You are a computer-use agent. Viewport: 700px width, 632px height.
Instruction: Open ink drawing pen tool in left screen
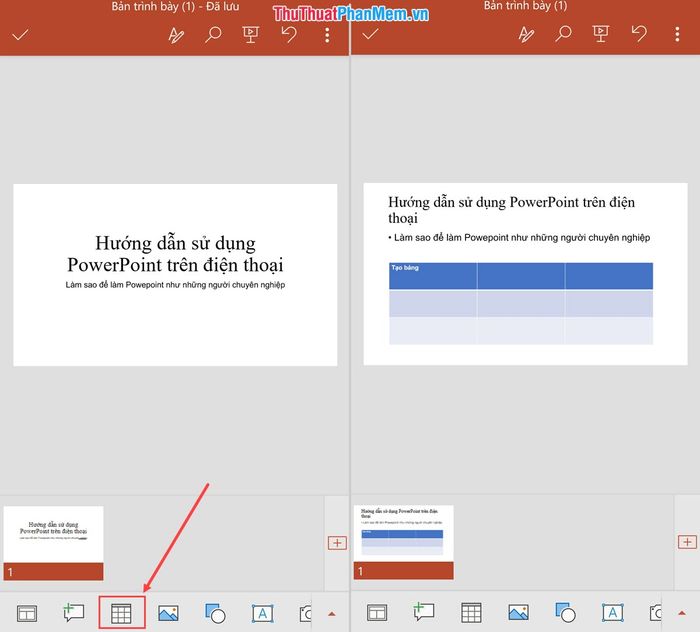(x=176, y=35)
